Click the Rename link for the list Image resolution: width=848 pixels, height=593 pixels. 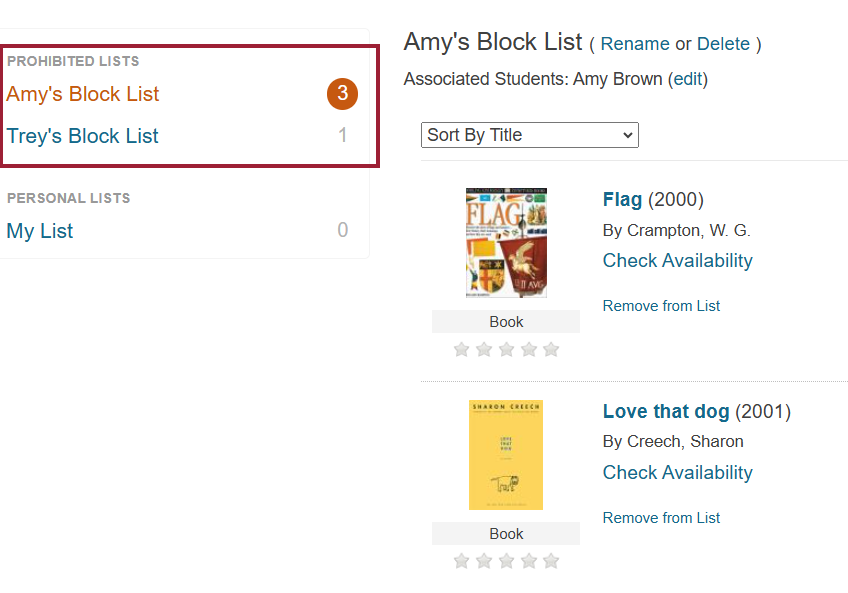pyautogui.click(x=635, y=44)
